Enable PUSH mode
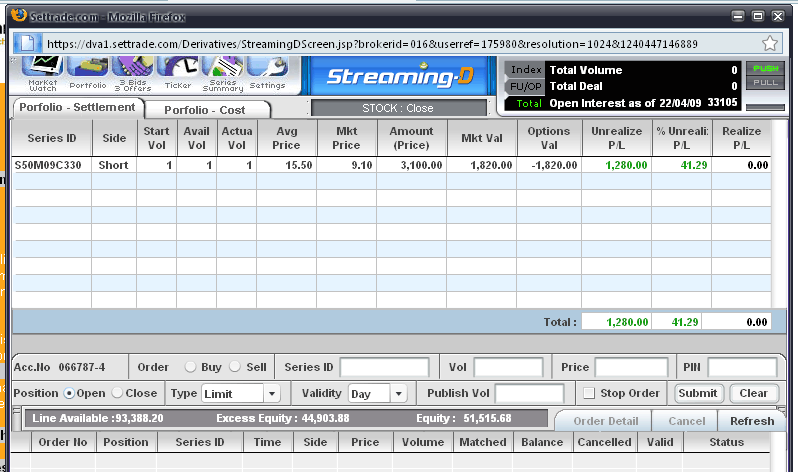798x472 pixels. click(x=765, y=68)
